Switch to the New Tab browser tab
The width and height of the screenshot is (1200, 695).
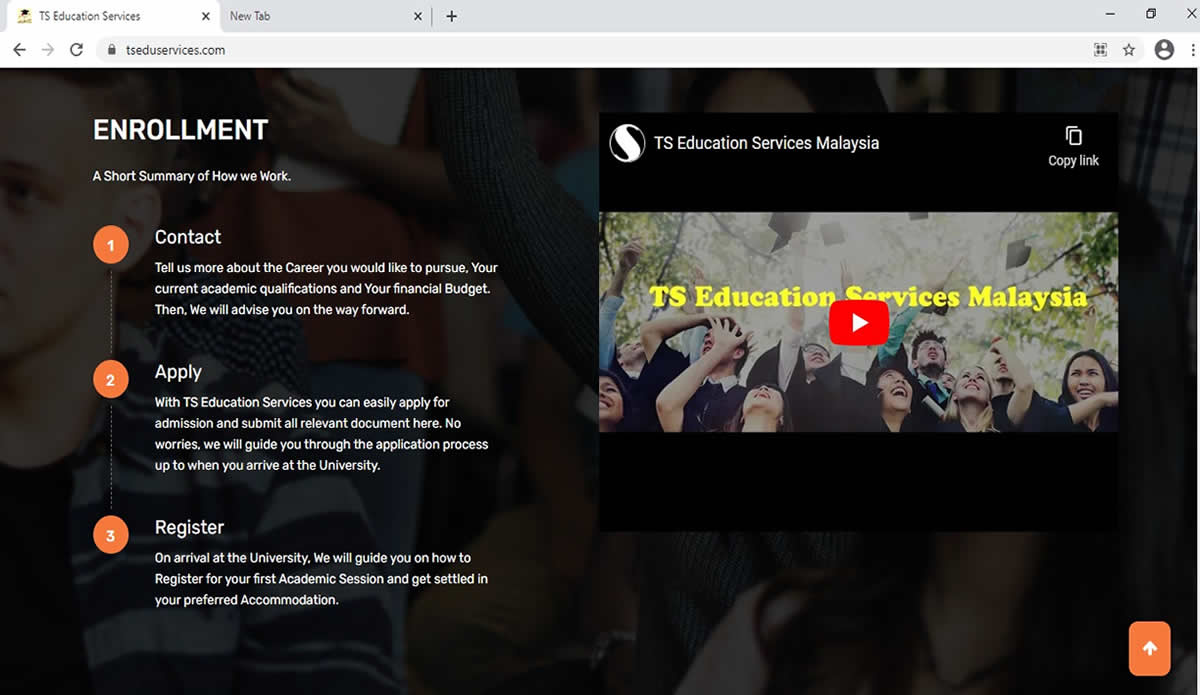320,16
